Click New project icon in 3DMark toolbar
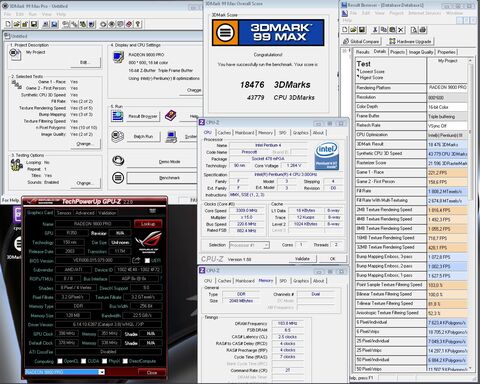The image size is (480, 384). coord(8,24)
